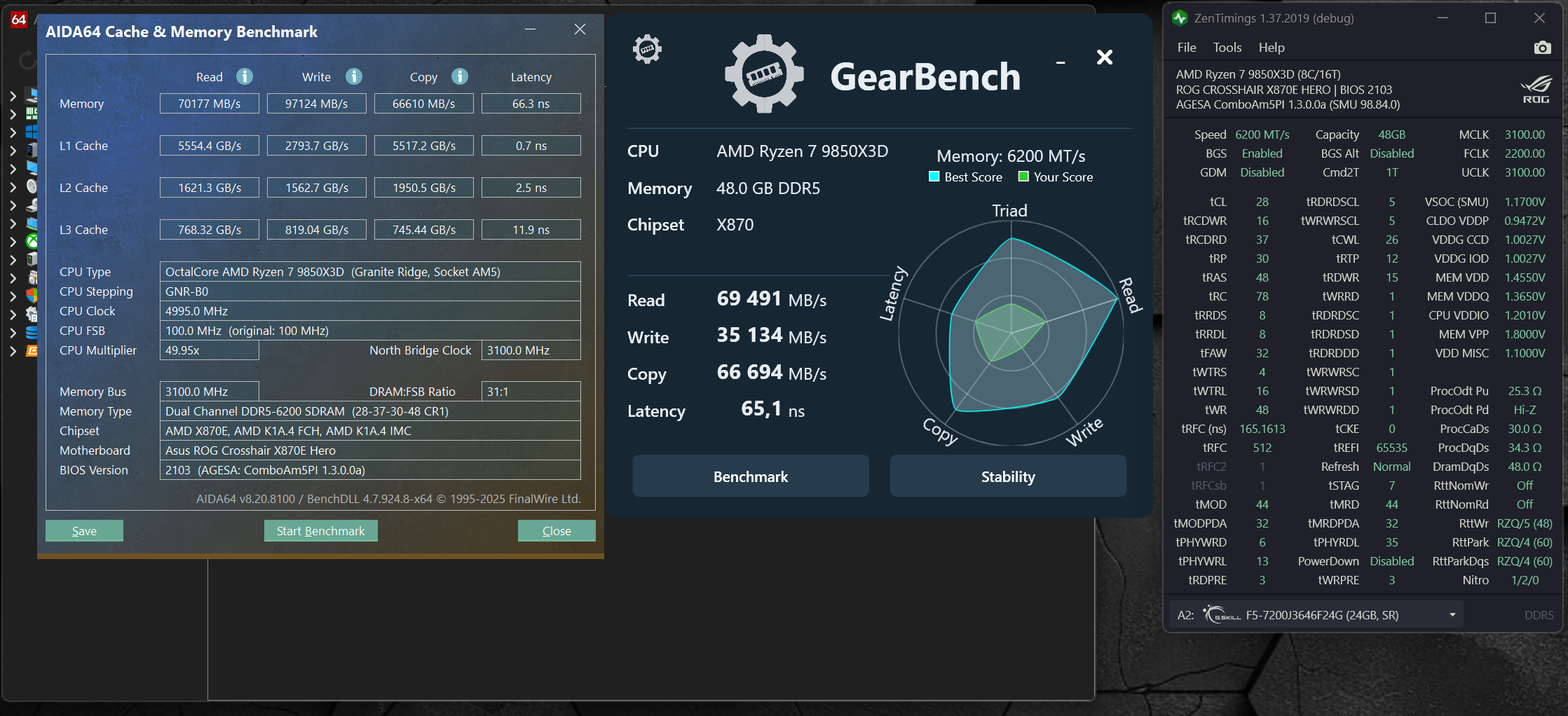Click the VSOC (SMU) value 1.1700V
Image resolution: width=1568 pixels, height=716 pixels.
pyautogui.click(x=1525, y=202)
